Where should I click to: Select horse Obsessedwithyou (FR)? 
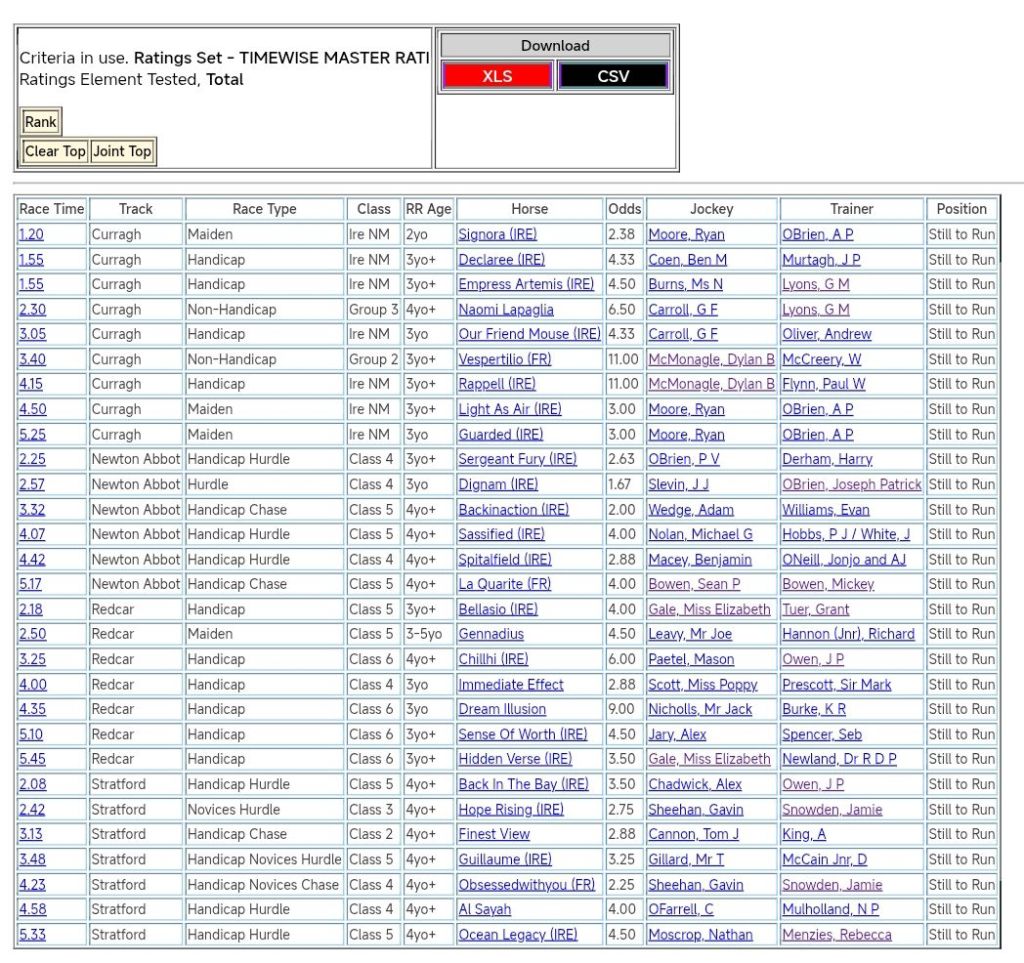click(x=526, y=884)
